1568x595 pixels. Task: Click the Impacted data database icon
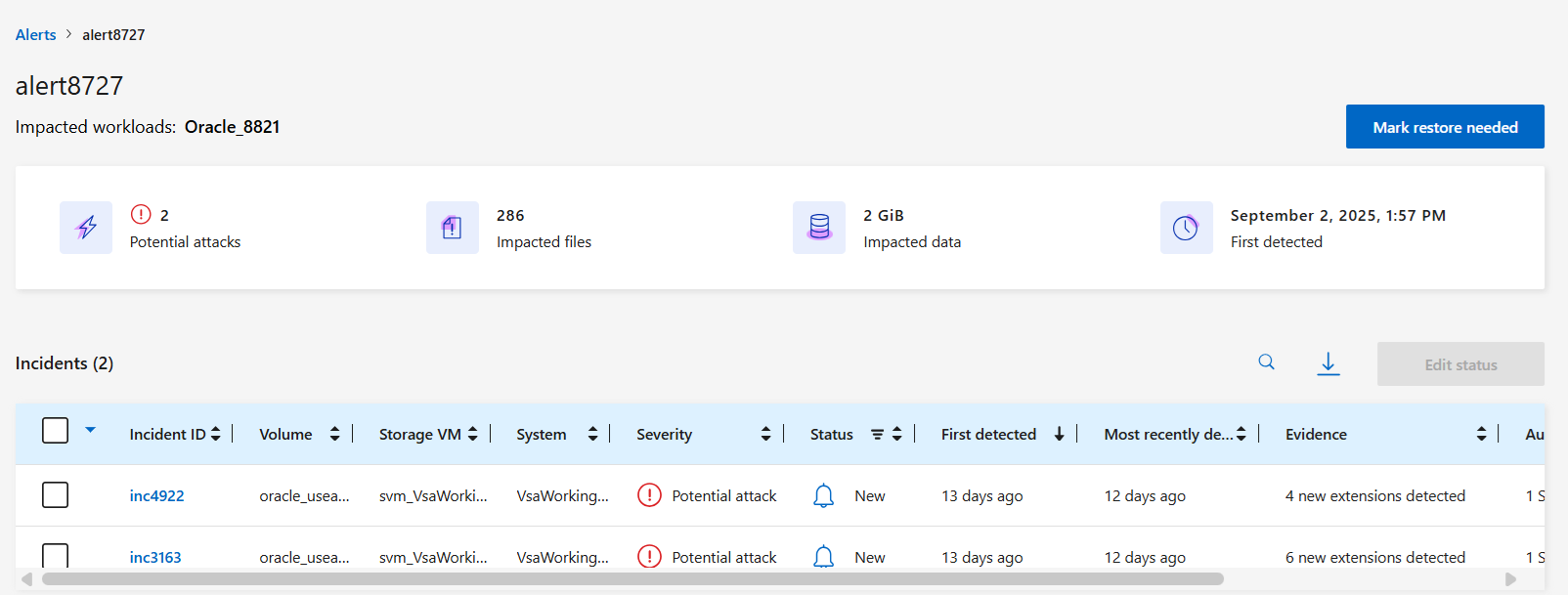[819, 228]
